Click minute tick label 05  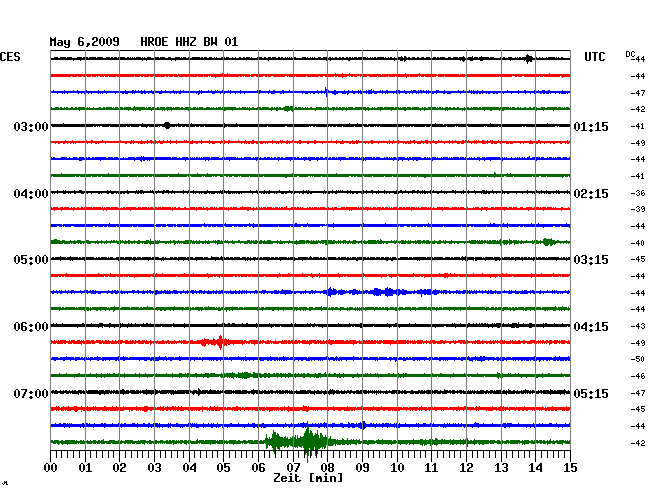coord(223,467)
